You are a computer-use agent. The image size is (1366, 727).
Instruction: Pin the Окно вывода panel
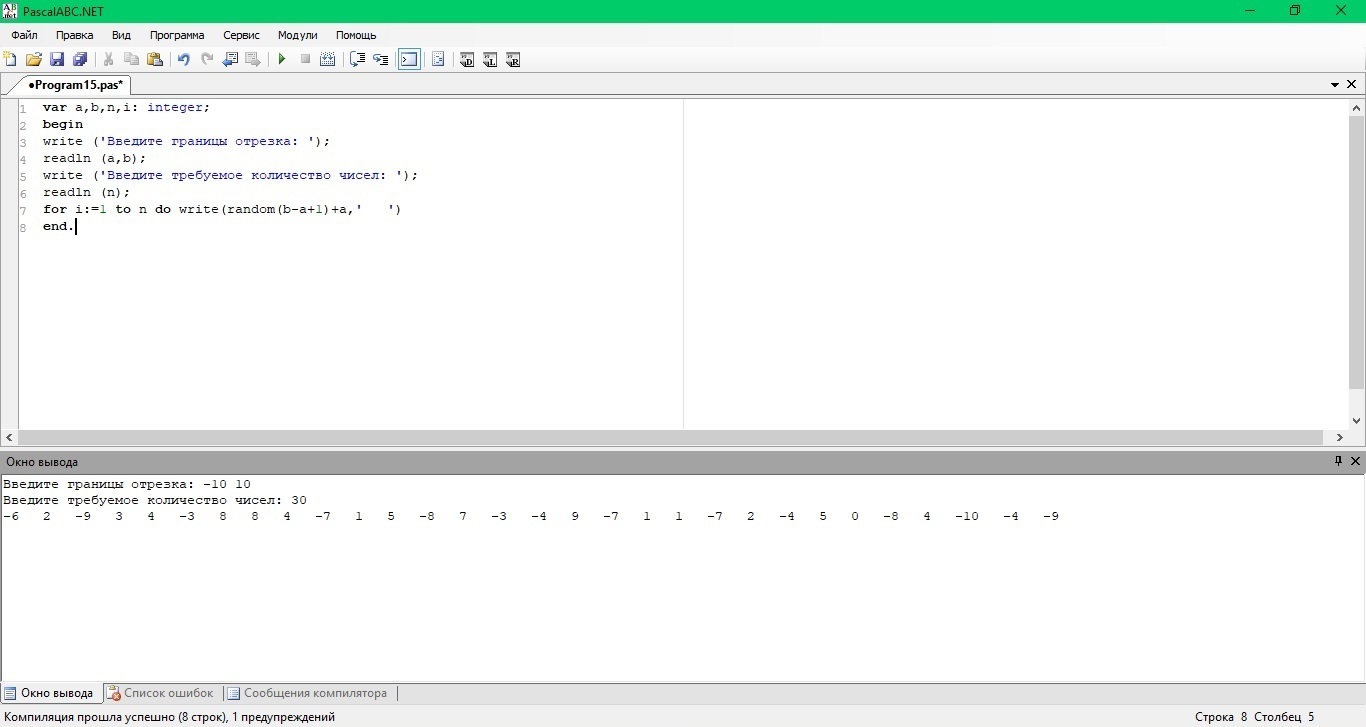pyautogui.click(x=1338, y=461)
